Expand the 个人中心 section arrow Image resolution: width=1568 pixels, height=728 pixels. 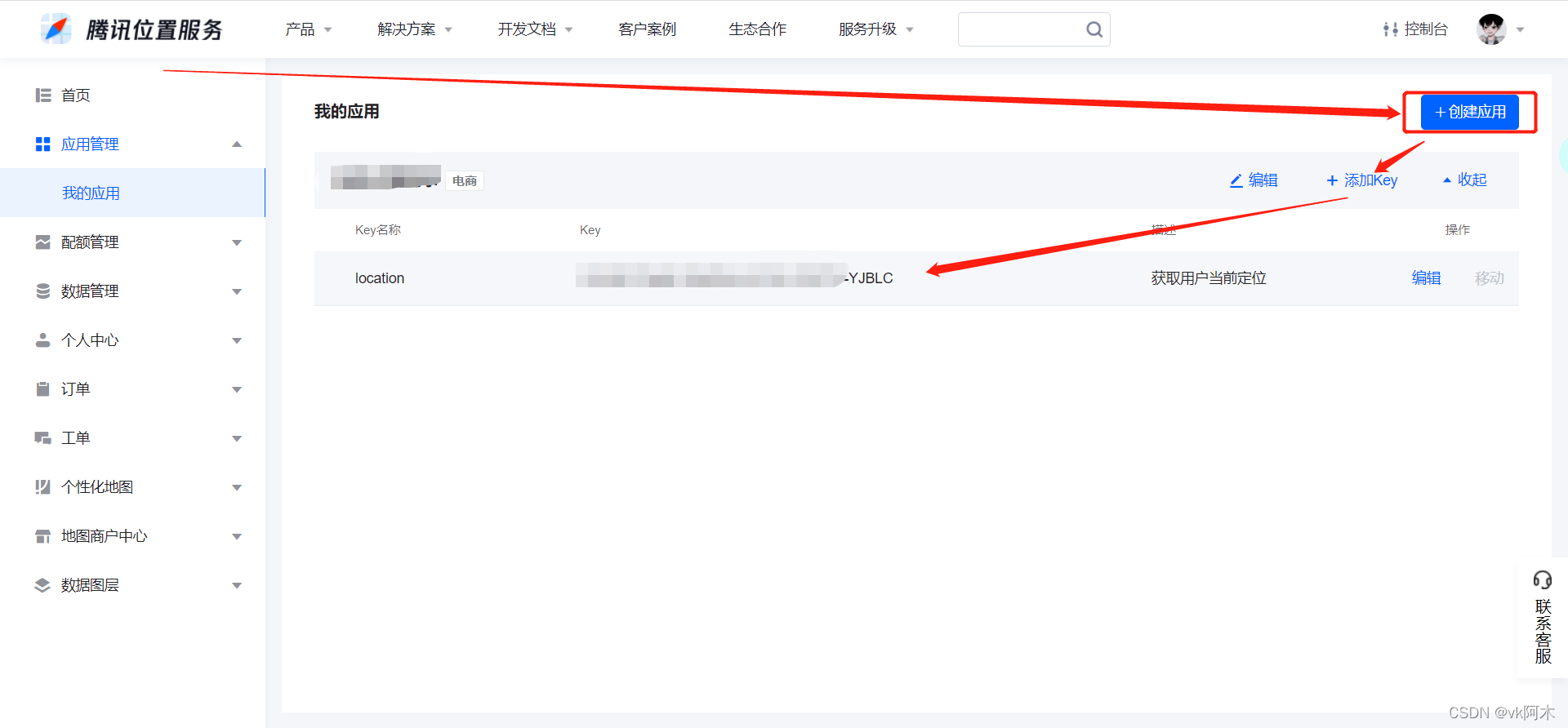click(237, 340)
